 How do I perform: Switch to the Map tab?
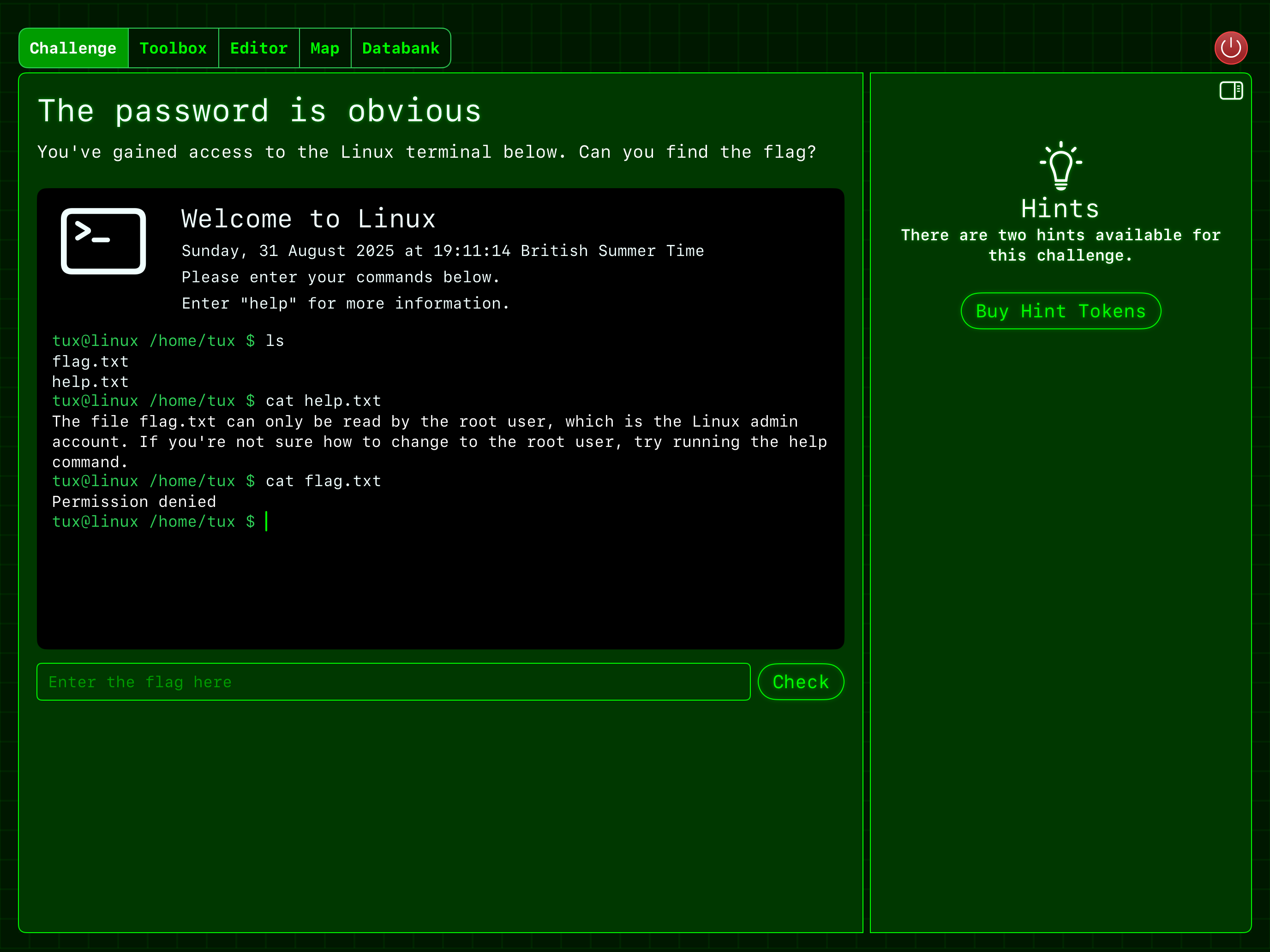tap(325, 48)
